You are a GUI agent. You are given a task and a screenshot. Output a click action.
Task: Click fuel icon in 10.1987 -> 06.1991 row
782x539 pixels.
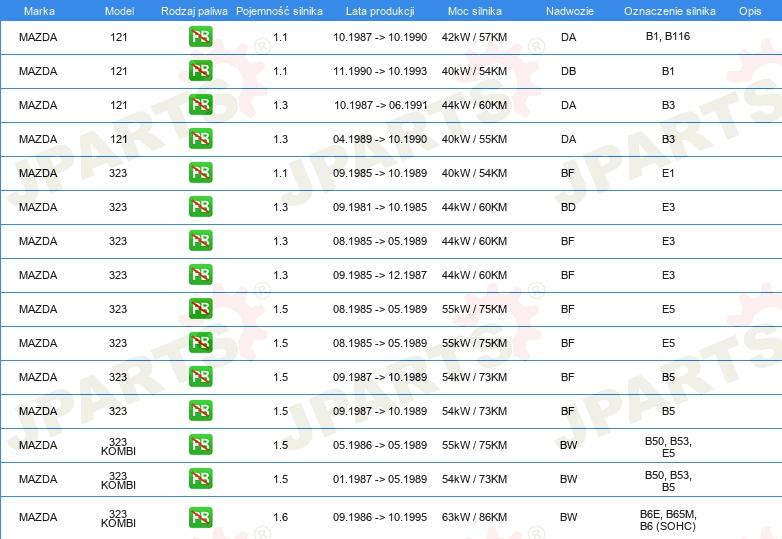(x=200, y=105)
